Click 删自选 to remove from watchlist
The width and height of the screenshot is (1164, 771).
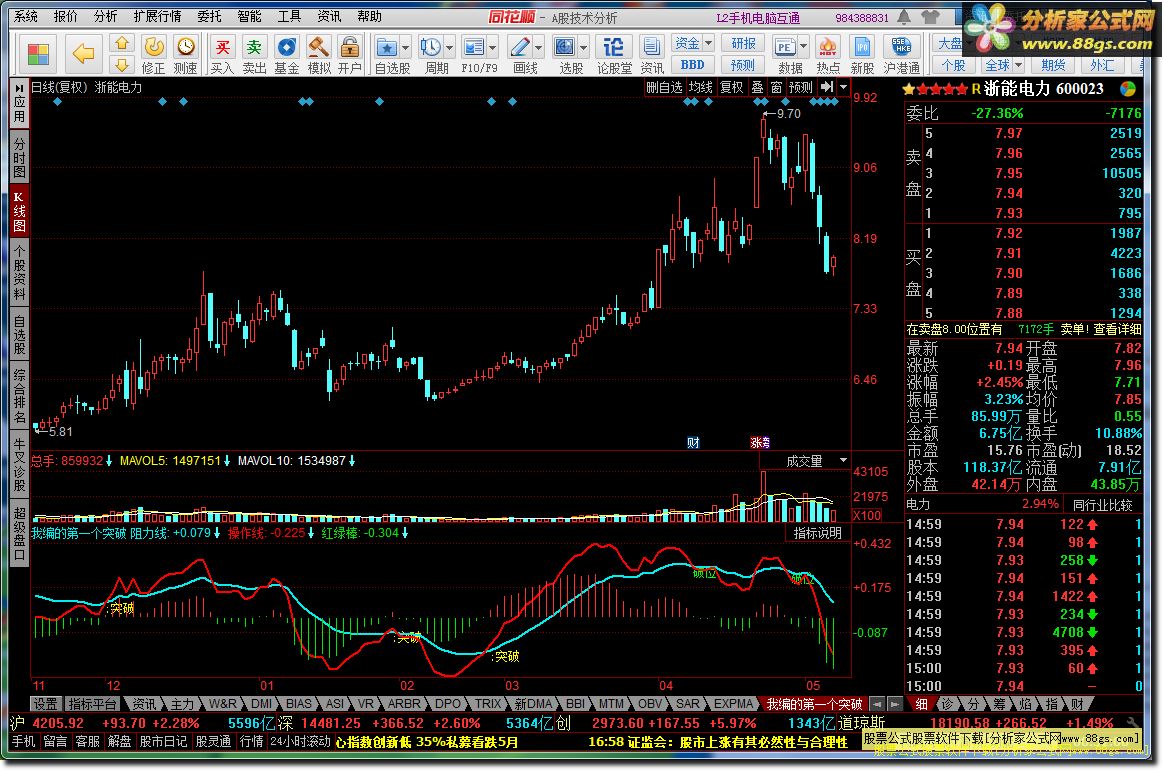(664, 87)
